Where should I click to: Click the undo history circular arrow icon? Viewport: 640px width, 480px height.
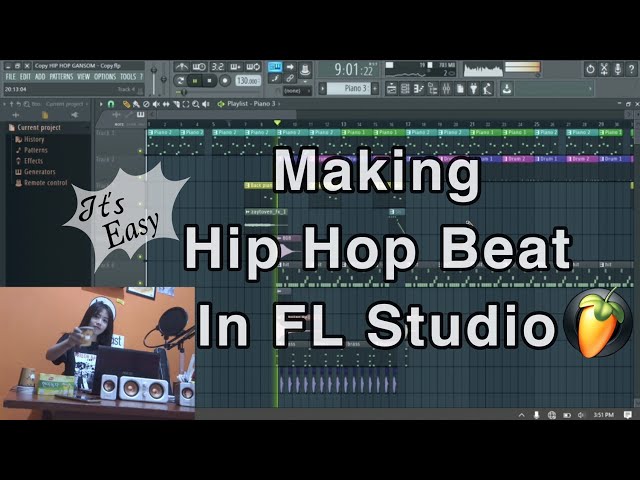(590, 69)
